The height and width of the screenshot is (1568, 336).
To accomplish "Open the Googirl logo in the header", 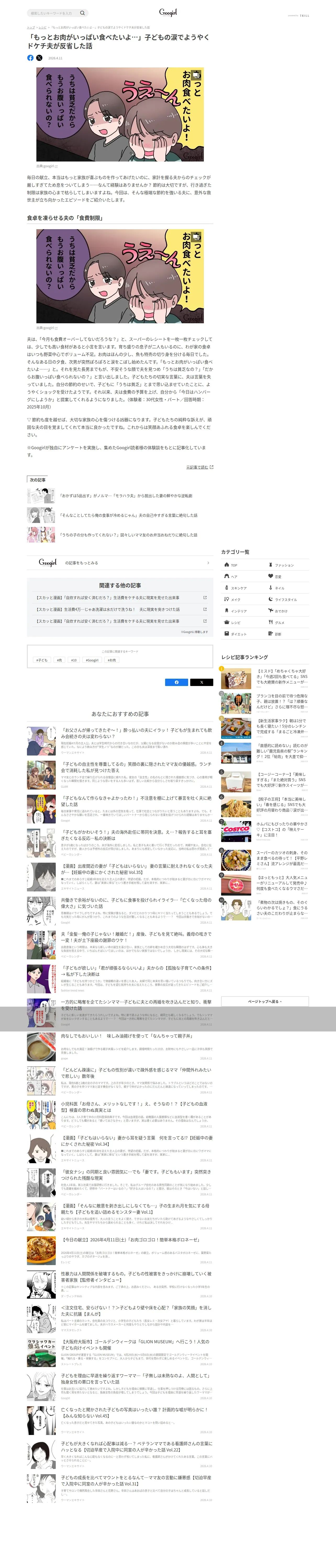I will coord(168,12).
